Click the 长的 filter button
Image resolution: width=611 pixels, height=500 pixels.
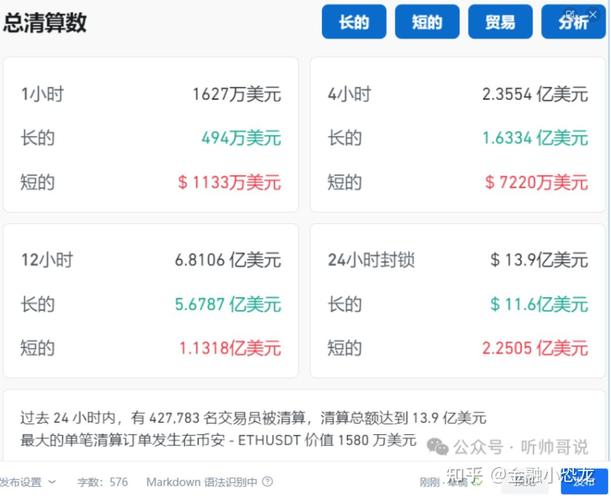[x=354, y=22]
